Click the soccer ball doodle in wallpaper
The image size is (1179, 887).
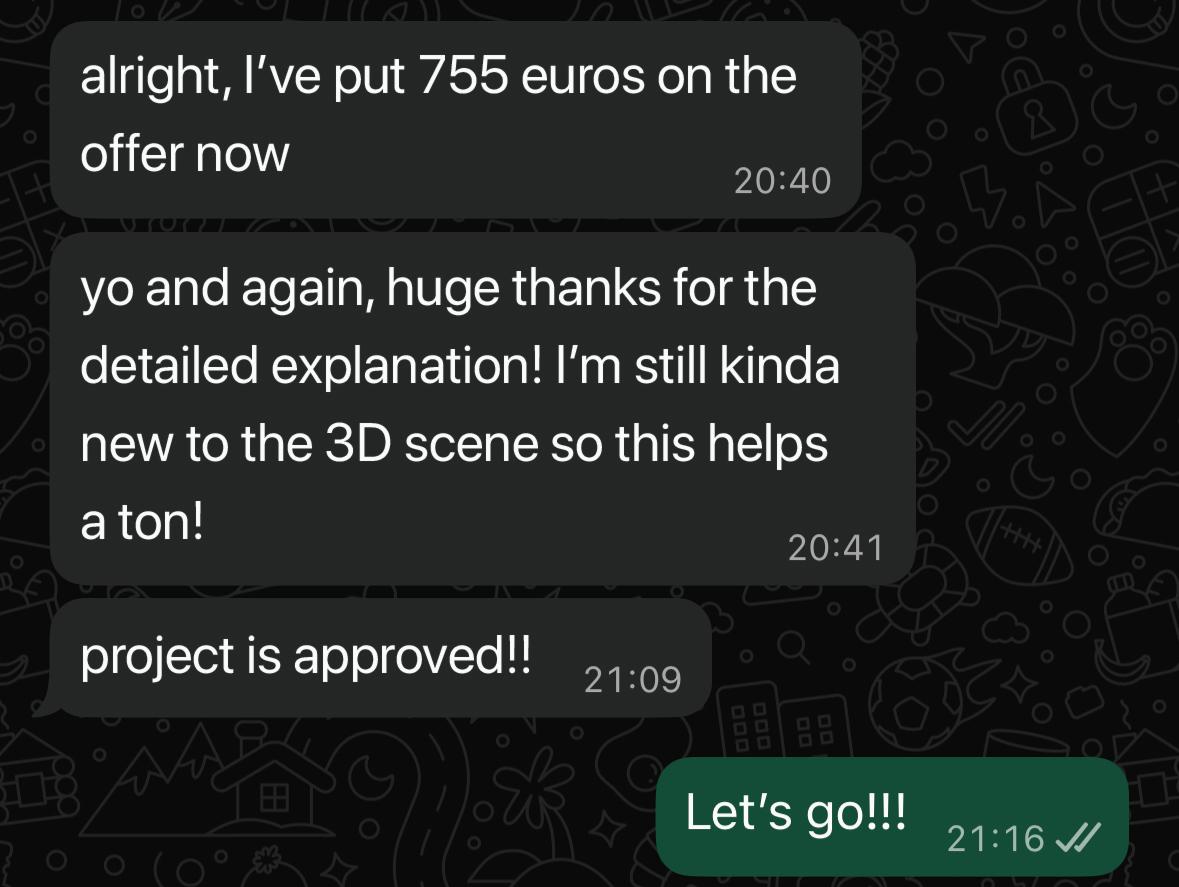click(917, 703)
